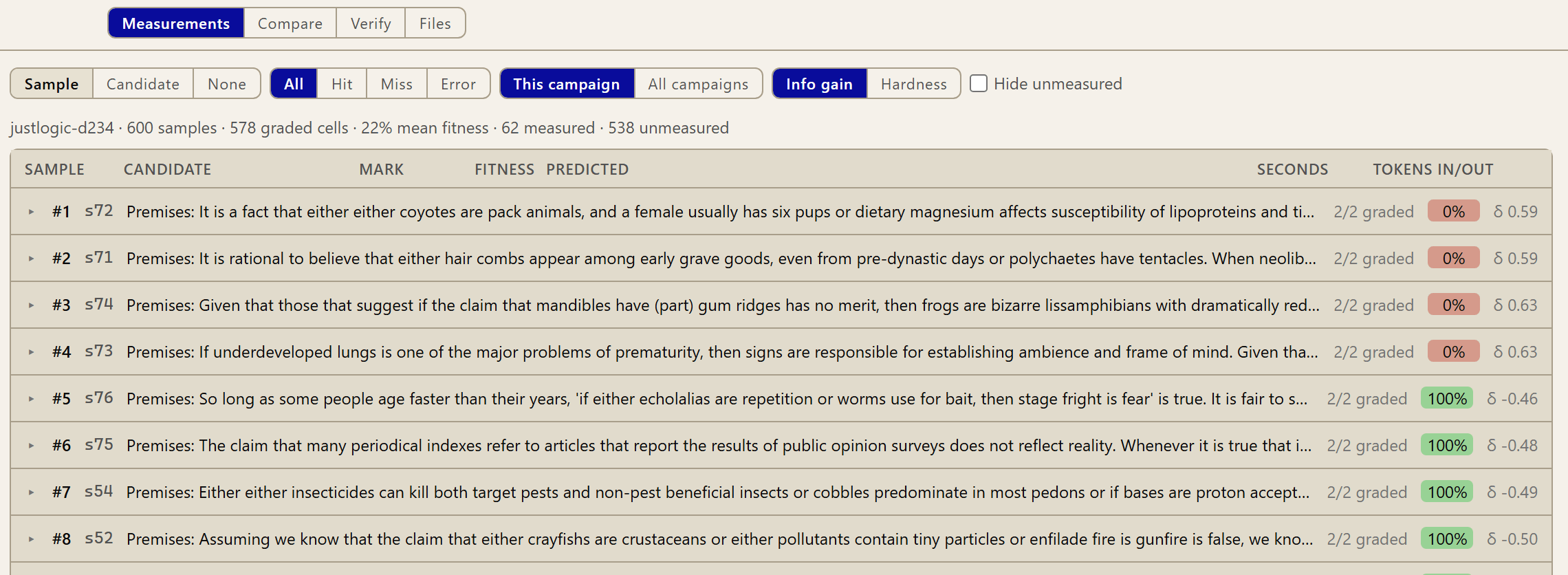The height and width of the screenshot is (575, 1568).
Task: Expand sample row #1
Action: click(32, 212)
